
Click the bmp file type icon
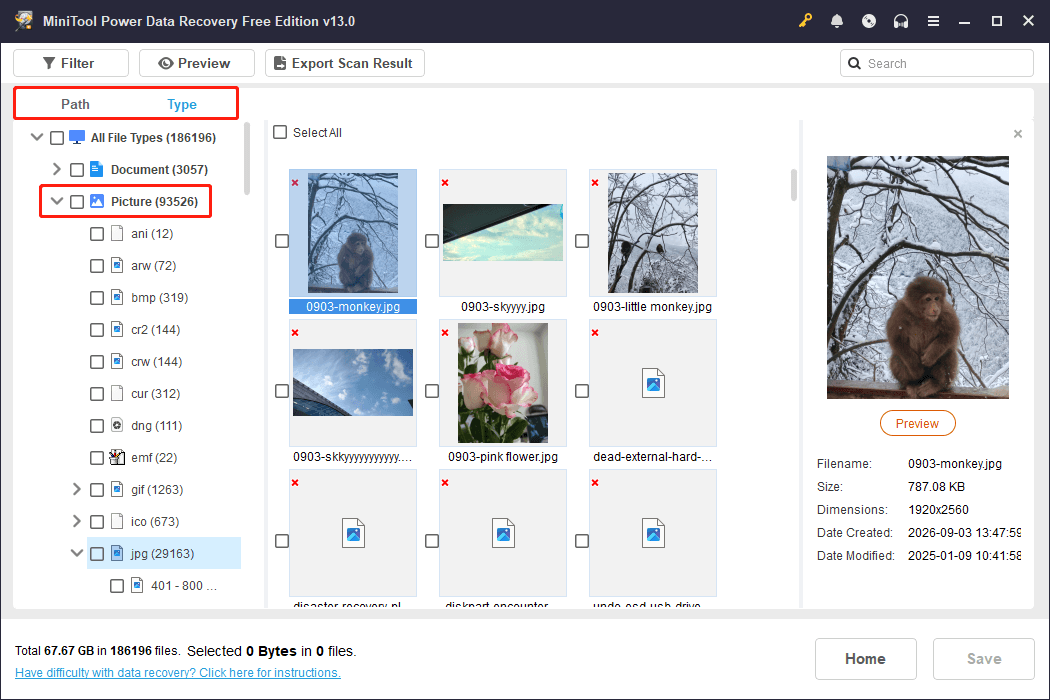[x=117, y=297]
